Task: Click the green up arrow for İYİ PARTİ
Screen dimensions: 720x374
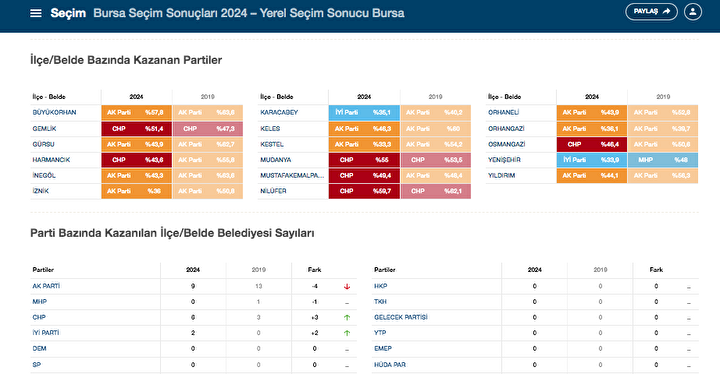Action: point(347,333)
